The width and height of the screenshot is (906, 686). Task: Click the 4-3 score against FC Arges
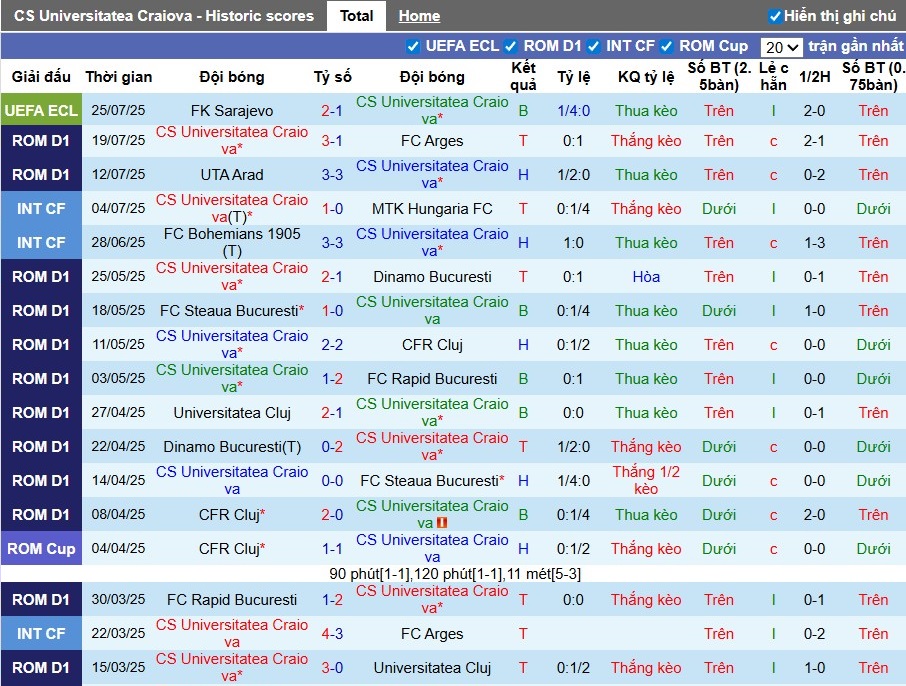(332, 634)
